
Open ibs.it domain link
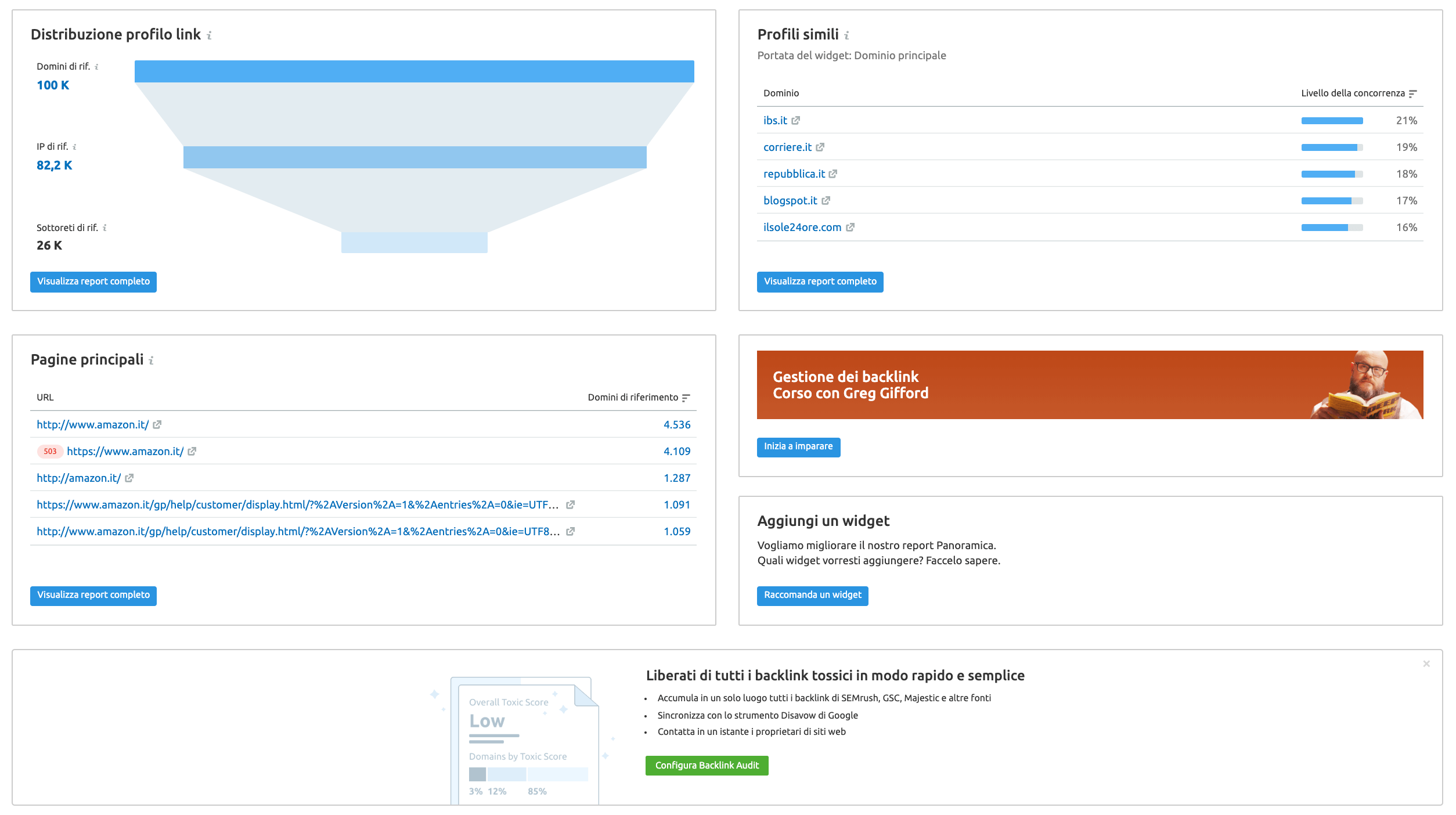tap(775, 121)
